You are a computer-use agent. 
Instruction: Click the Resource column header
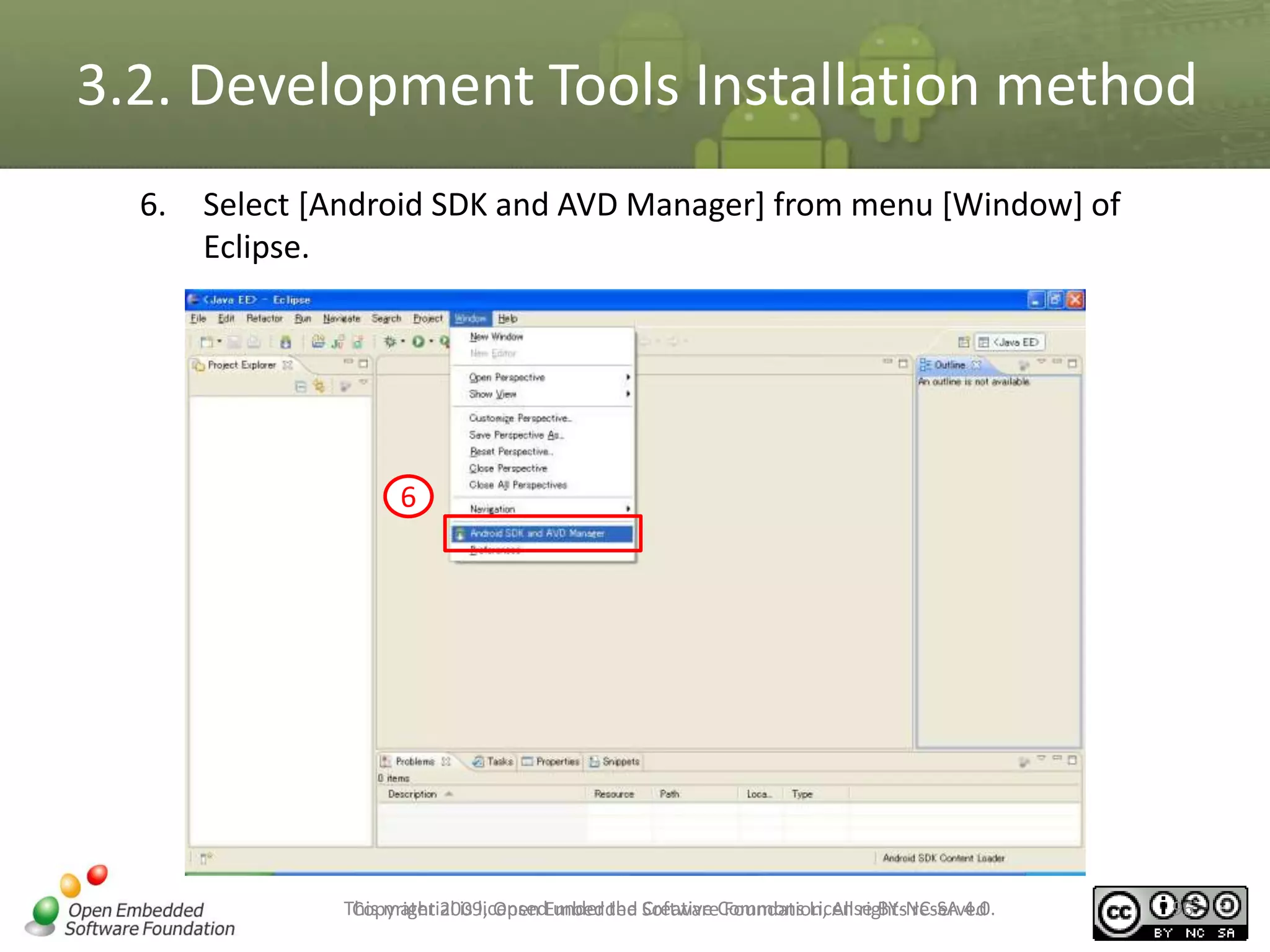619,794
